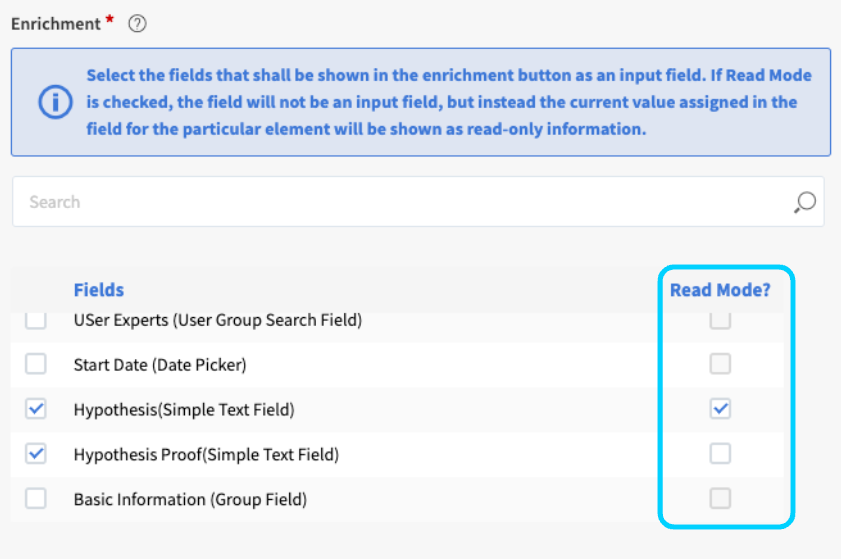Enable the Basic Information field checkbox
Image resolution: width=841 pixels, height=559 pixels.
[36, 498]
